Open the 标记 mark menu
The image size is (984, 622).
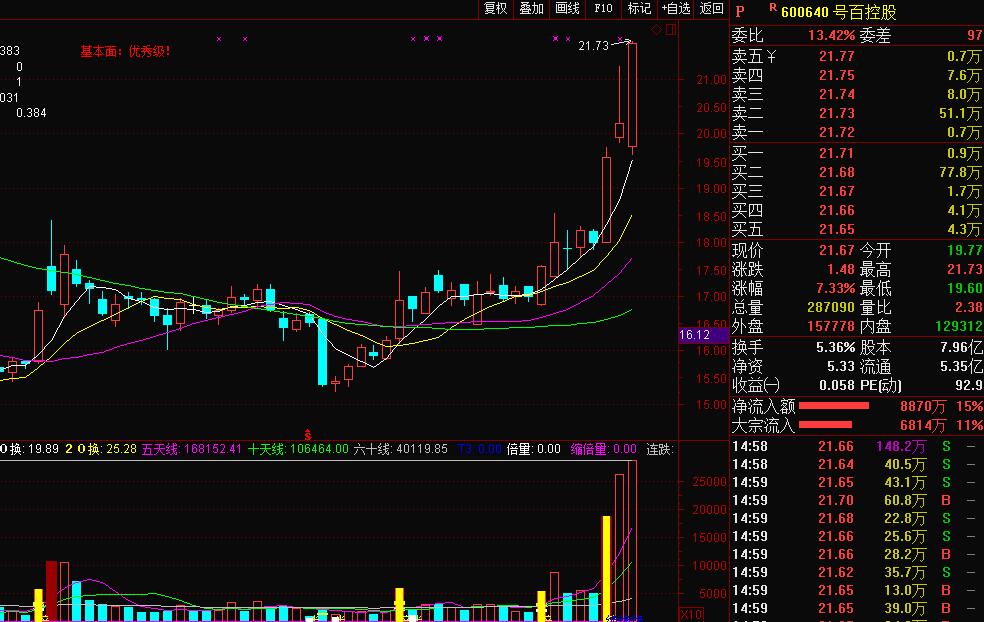click(x=639, y=8)
